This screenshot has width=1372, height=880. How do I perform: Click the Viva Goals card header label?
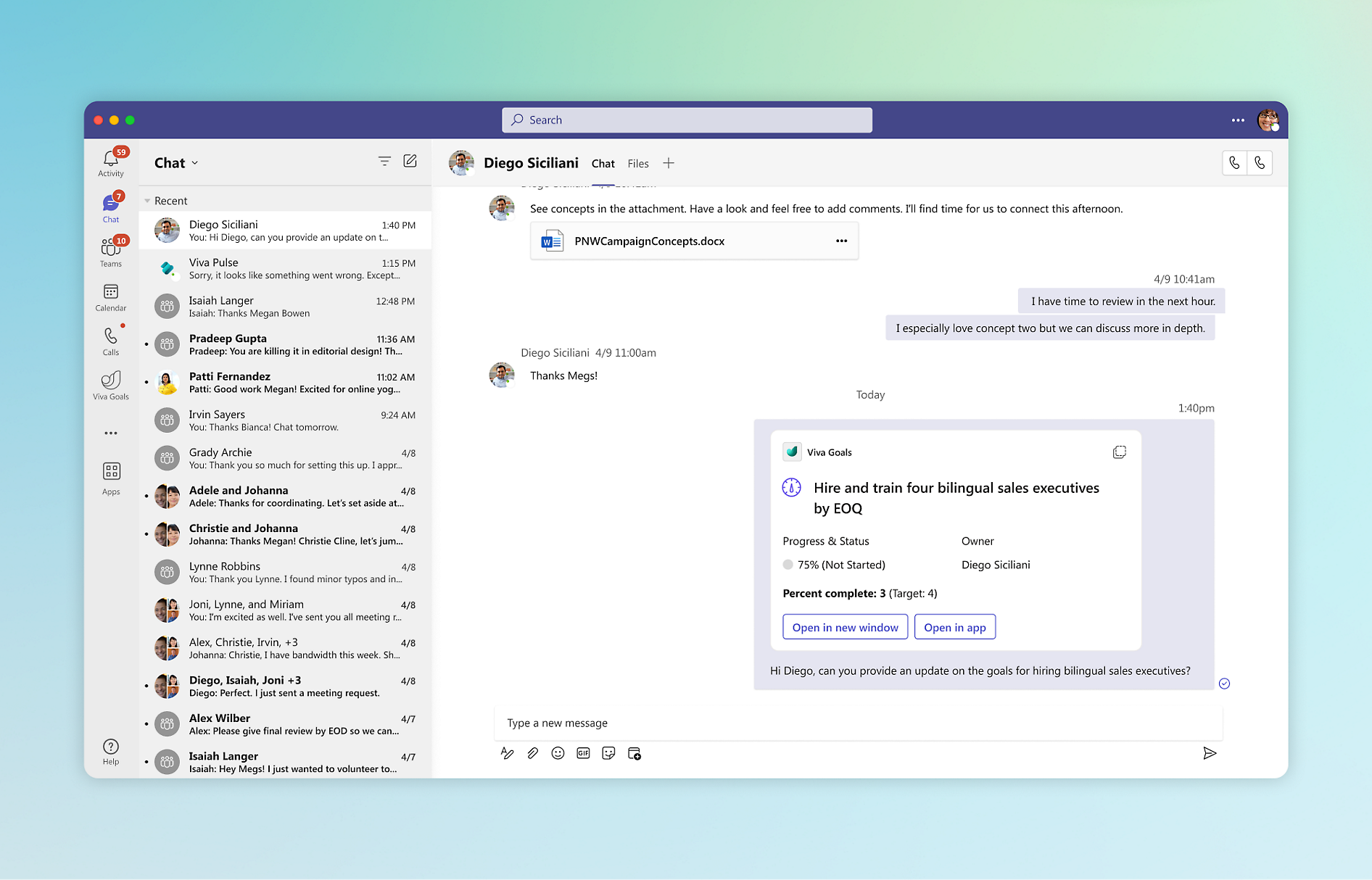[x=830, y=452]
